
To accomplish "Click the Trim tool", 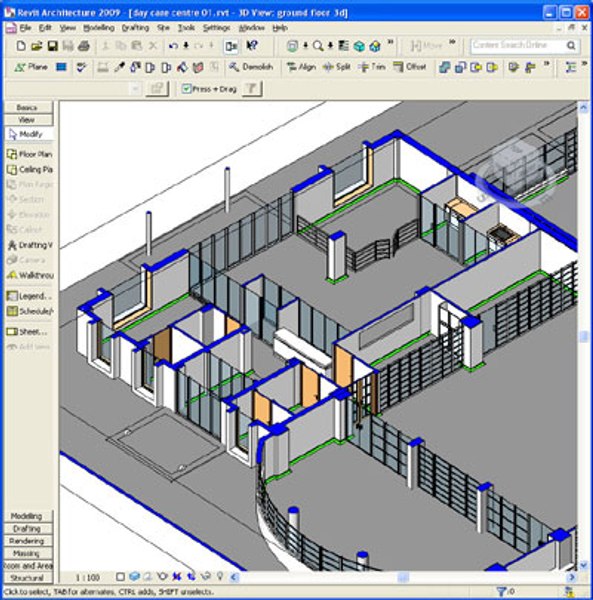I will pyautogui.click(x=372, y=67).
